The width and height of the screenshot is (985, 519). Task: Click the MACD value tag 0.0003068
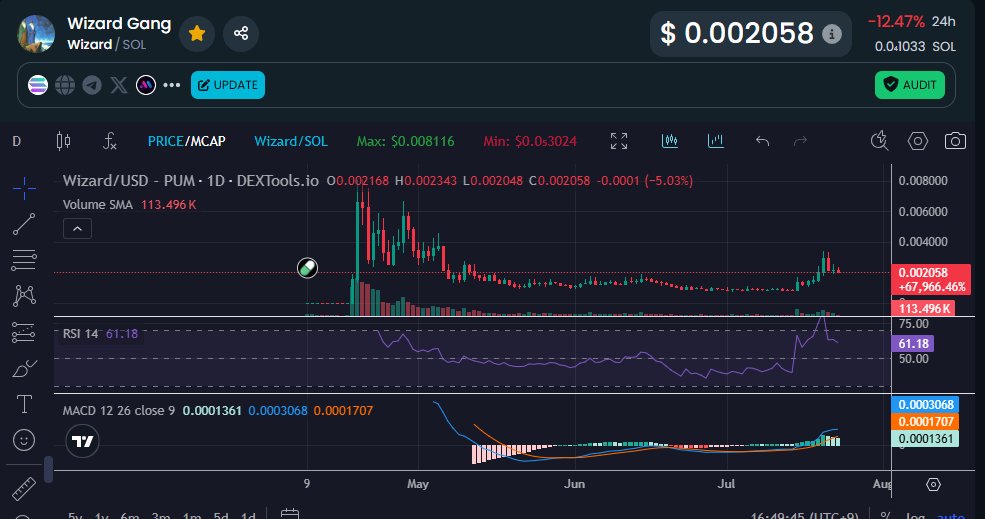925,405
